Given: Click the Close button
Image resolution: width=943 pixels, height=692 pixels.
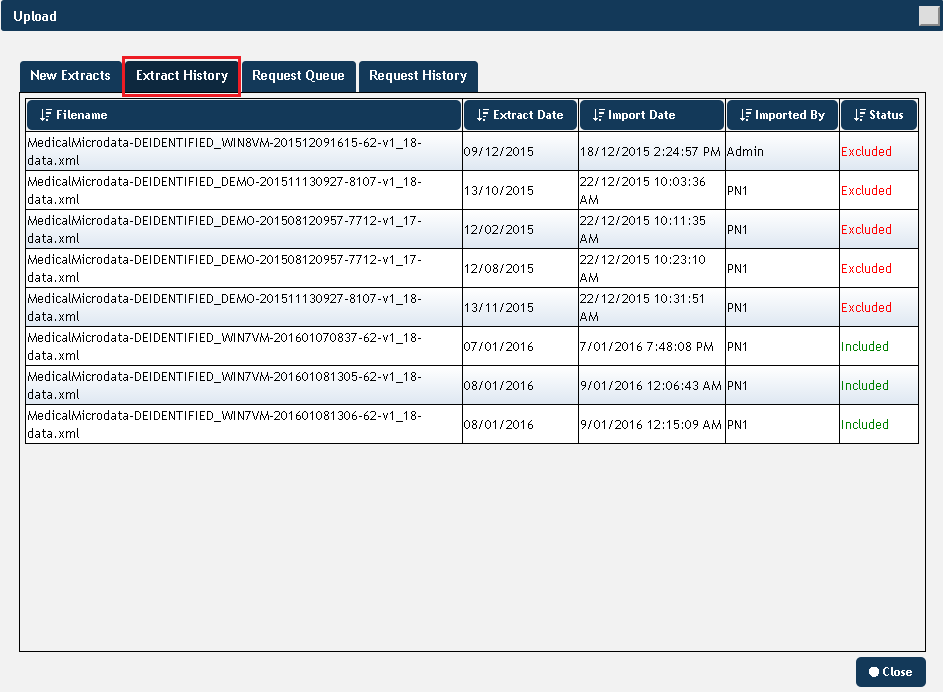Looking at the screenshot, I should tap(891, 672).
